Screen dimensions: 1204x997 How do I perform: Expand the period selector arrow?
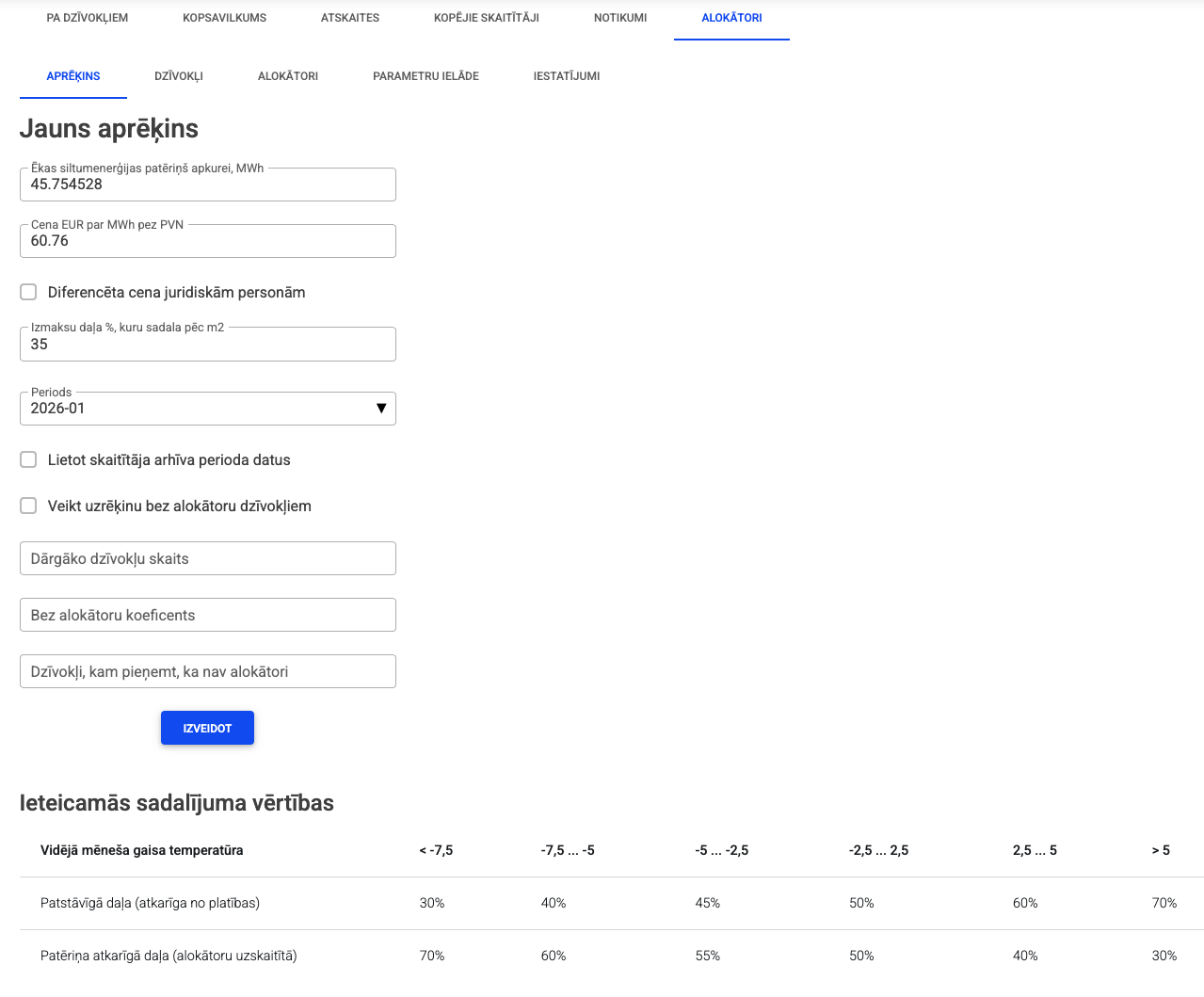click(381, 408)
